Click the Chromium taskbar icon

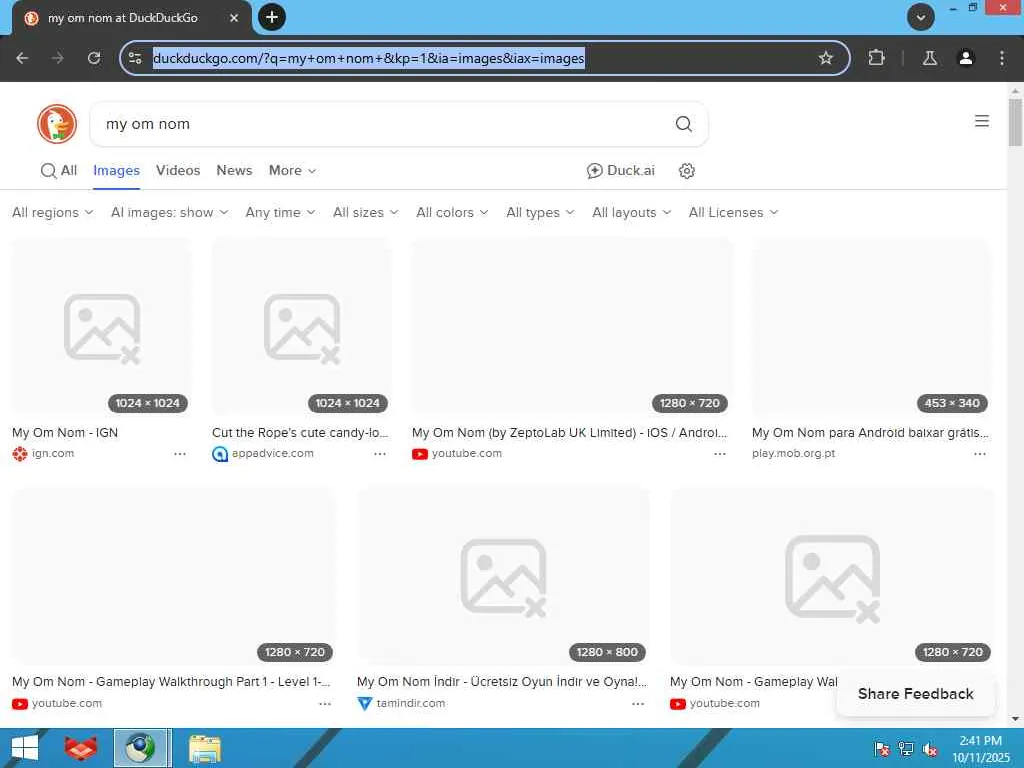click(142, 748)
